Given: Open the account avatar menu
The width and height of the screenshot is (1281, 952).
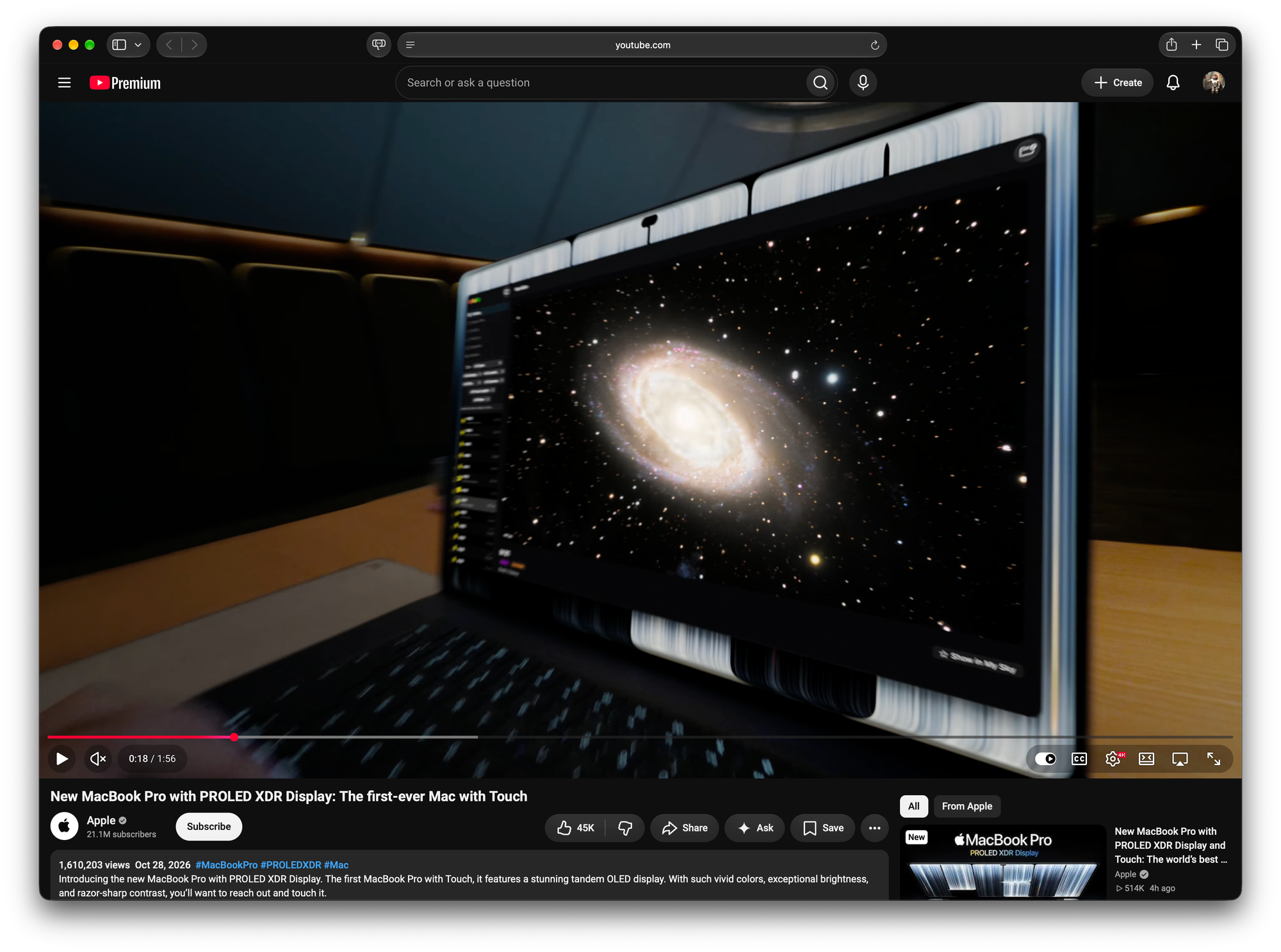Looking at the screenshot, I should tap(1213, 83).
